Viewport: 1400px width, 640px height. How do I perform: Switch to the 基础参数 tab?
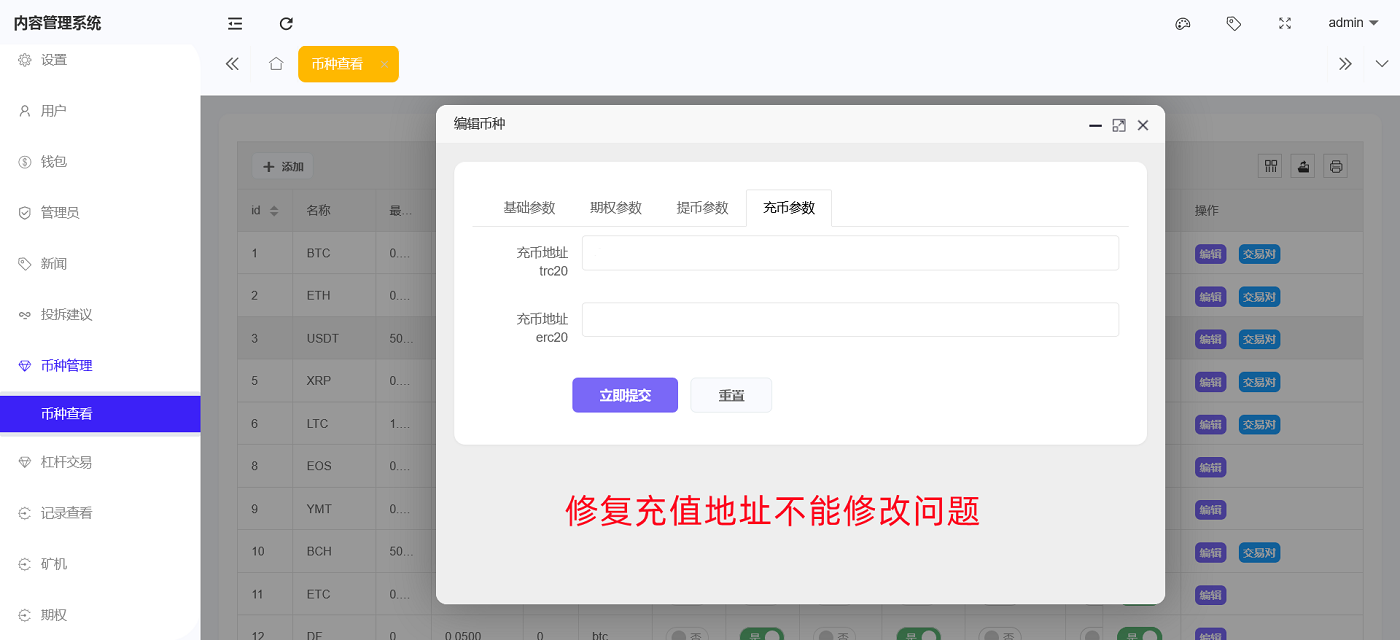[x=529, y=208]
